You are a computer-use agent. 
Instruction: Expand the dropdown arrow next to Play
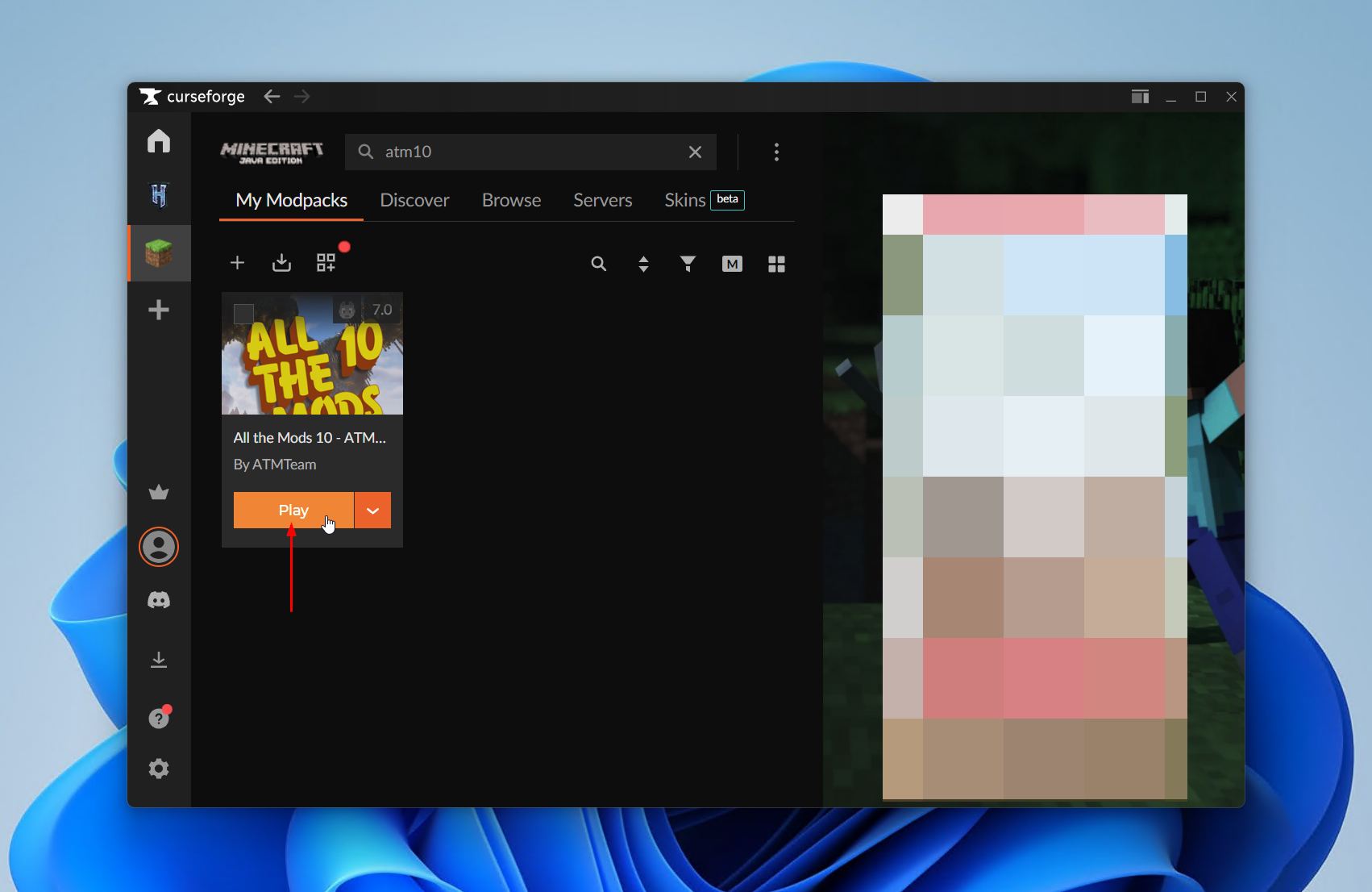372,511
